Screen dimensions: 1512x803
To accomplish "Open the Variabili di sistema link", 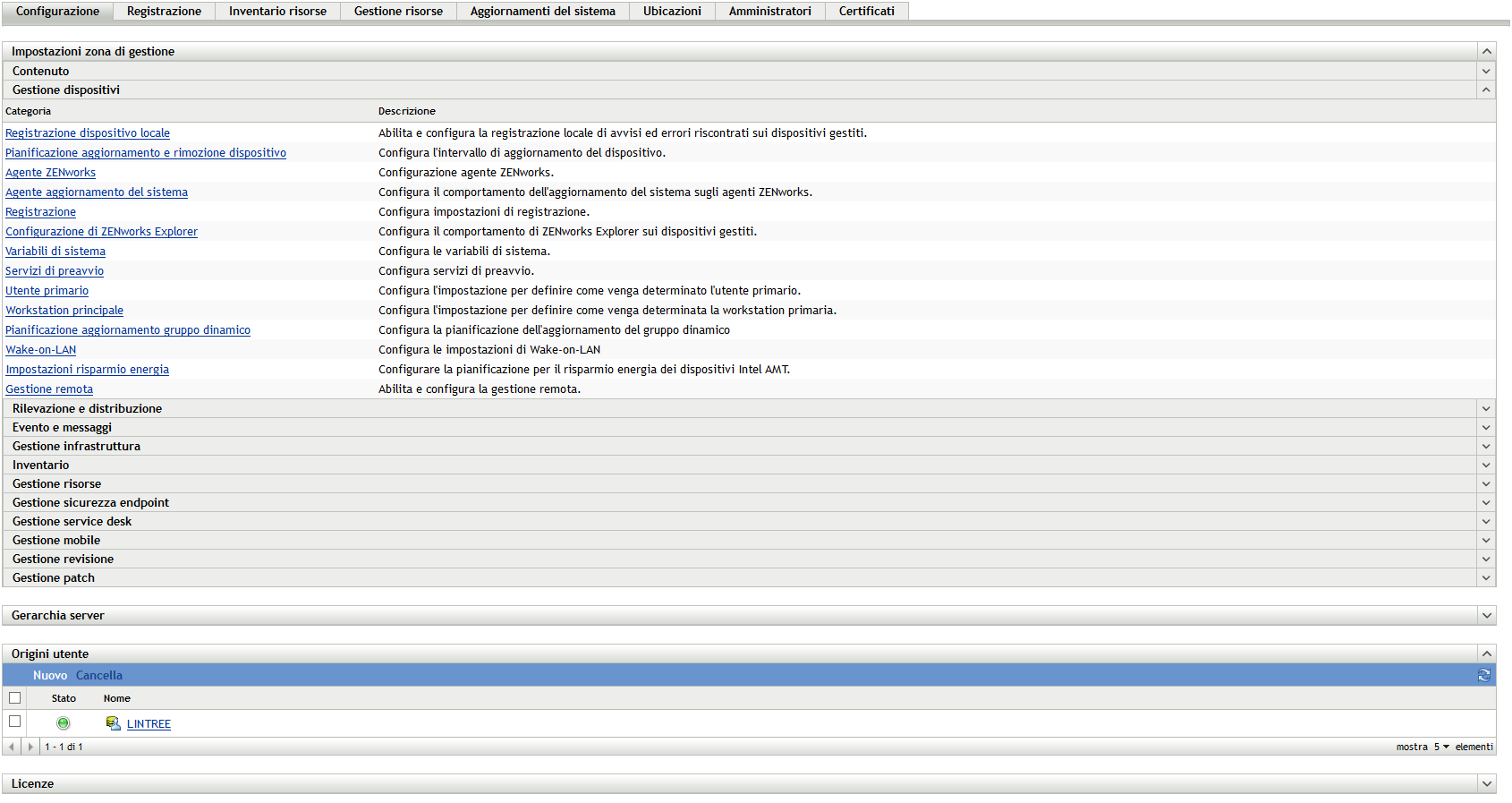I will (55, 252).
